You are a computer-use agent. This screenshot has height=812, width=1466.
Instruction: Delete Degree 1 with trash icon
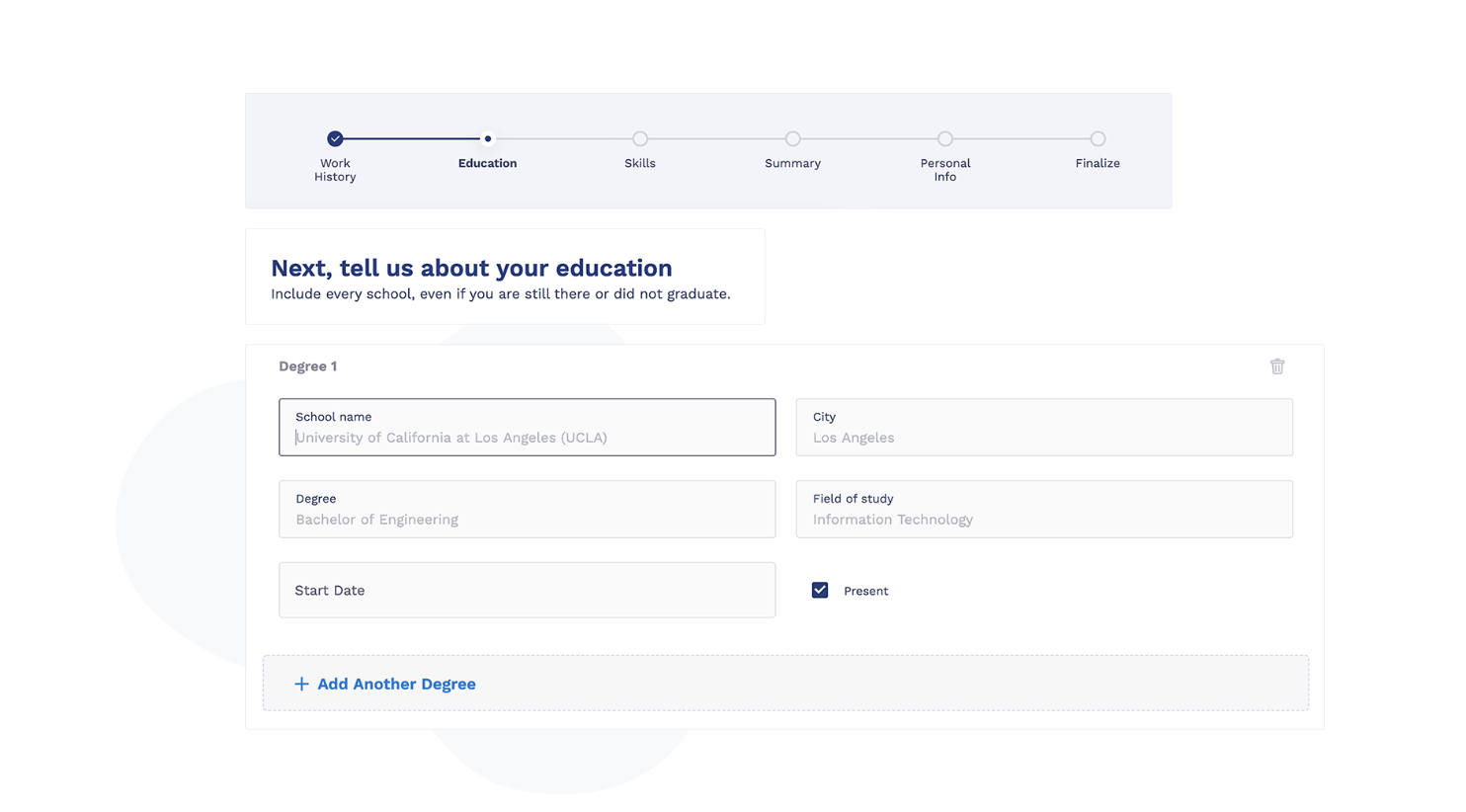pyautogui.click(x=1277, y=366)
